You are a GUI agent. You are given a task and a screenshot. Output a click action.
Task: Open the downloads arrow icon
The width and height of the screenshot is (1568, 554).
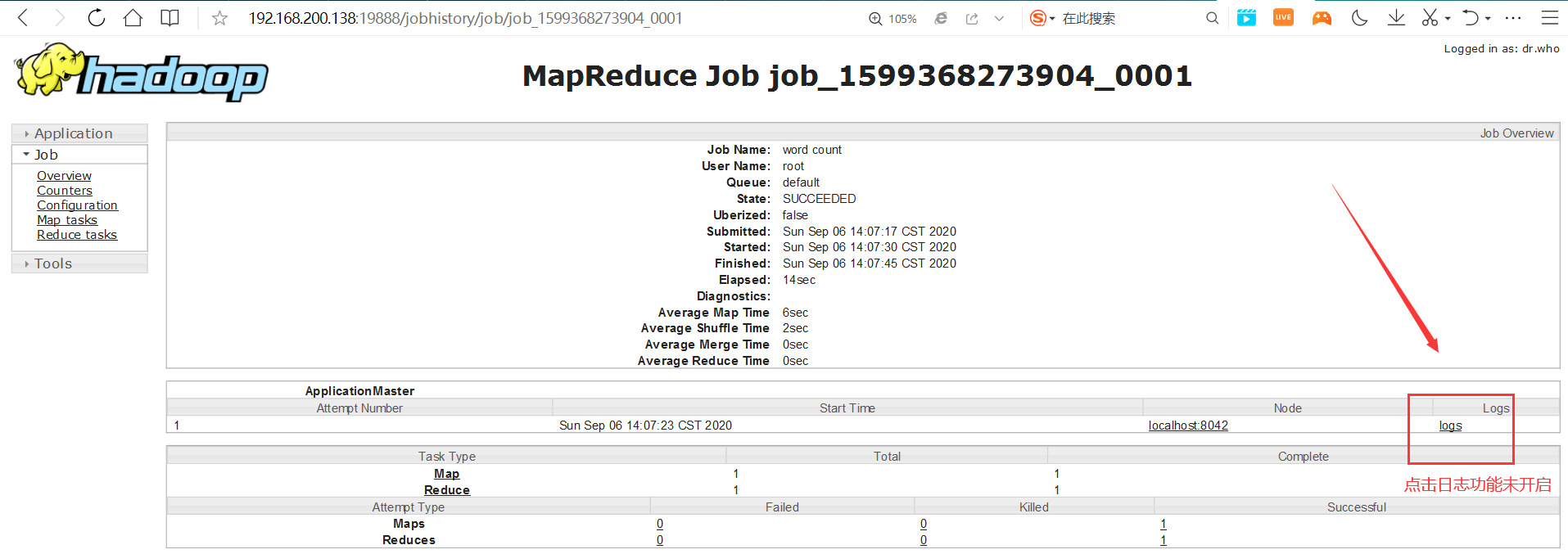(1396, 18)
